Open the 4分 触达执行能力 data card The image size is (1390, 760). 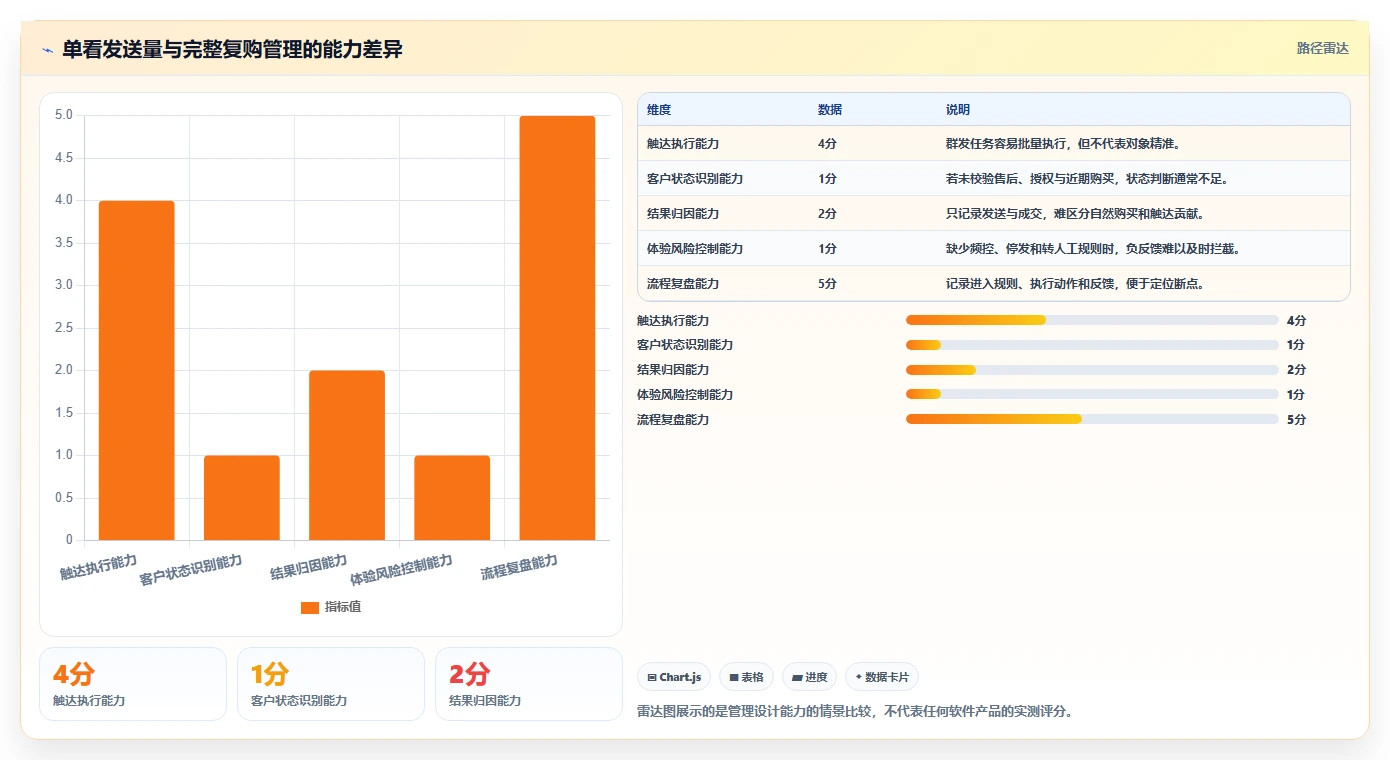(133, 684)
